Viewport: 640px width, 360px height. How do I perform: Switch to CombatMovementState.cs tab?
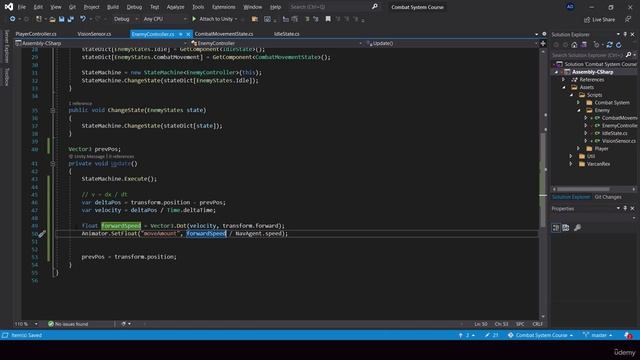point(224,34)
